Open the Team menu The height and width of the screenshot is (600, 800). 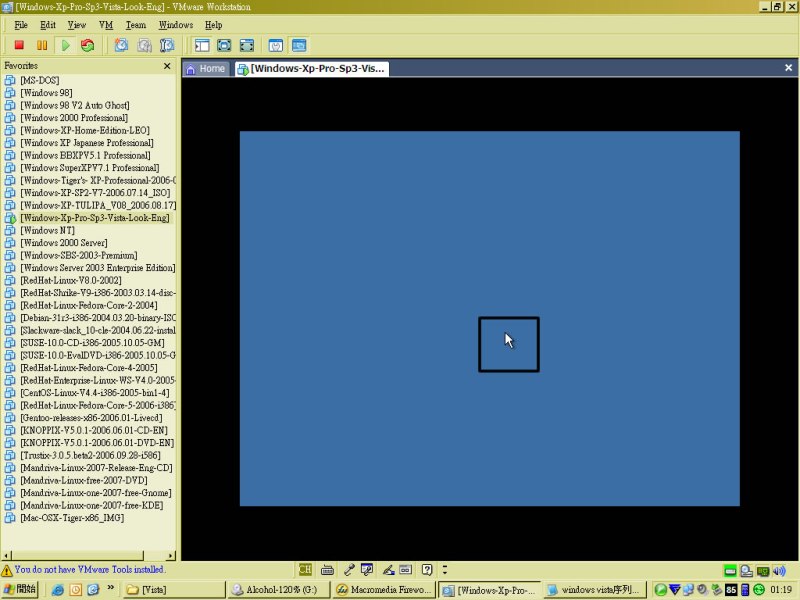click(136, 25)
